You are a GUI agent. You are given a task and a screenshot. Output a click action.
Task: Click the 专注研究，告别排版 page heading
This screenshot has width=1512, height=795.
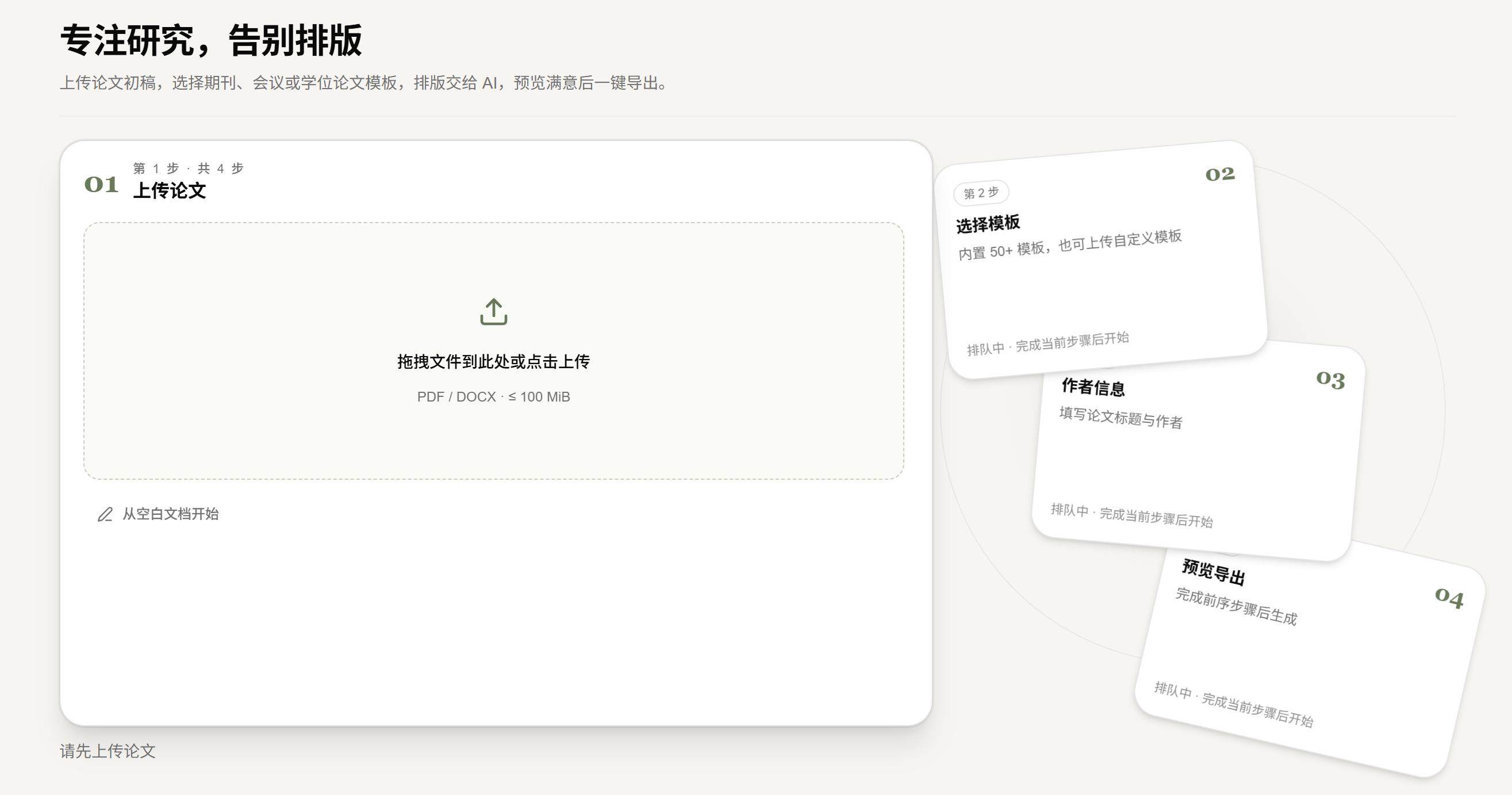pos(211,40)
